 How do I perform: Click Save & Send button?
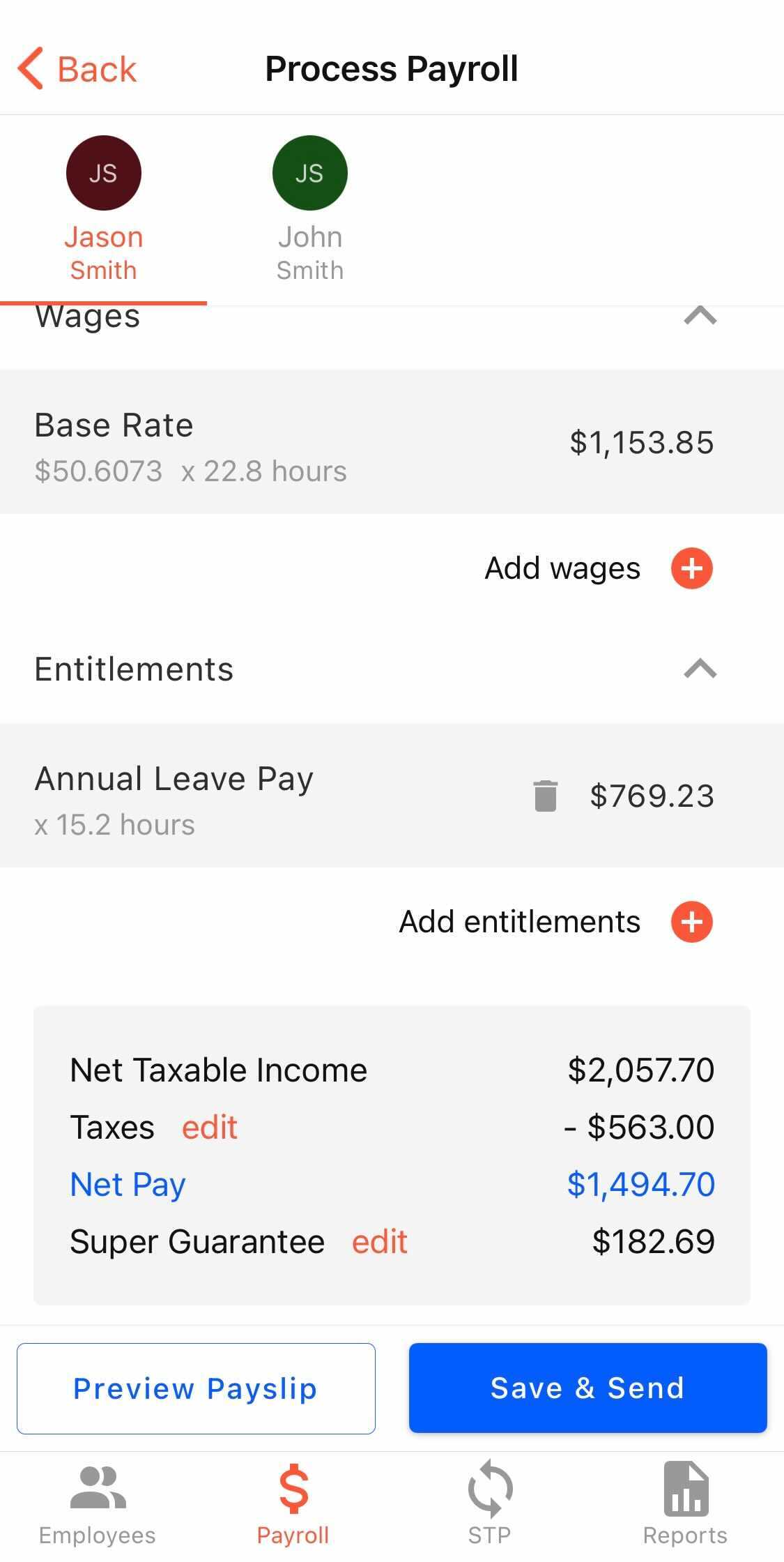coord(587,1388)
